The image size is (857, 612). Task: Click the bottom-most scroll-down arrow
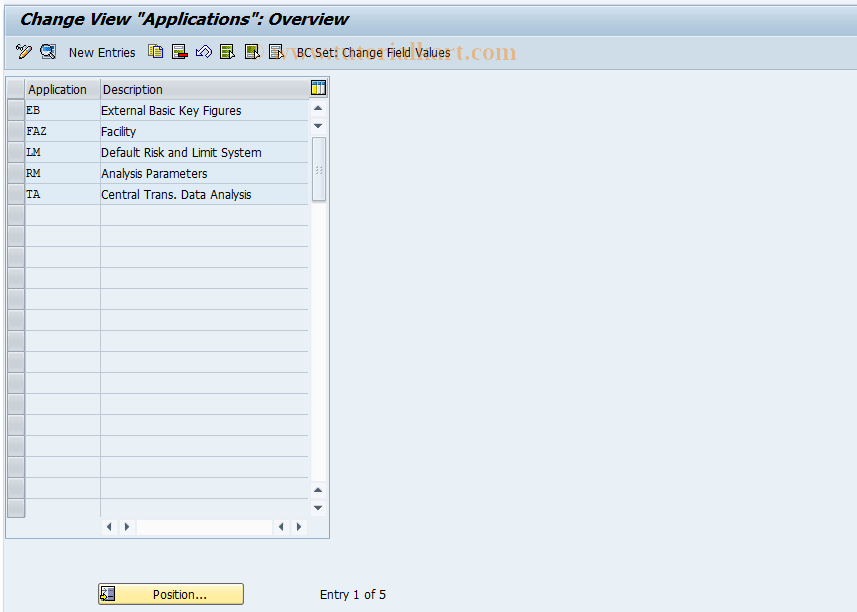pos(318,508)
